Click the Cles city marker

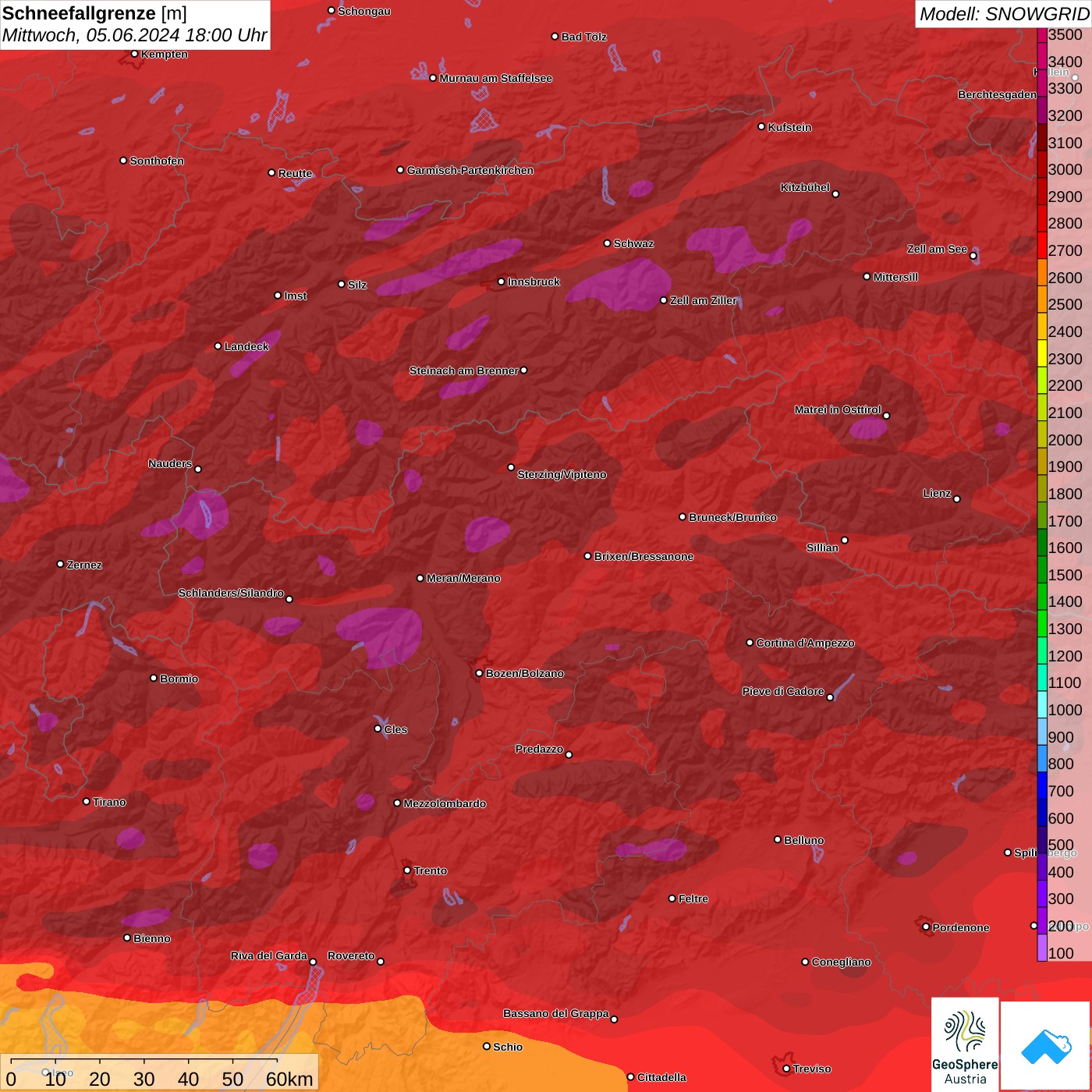point(378,729)
